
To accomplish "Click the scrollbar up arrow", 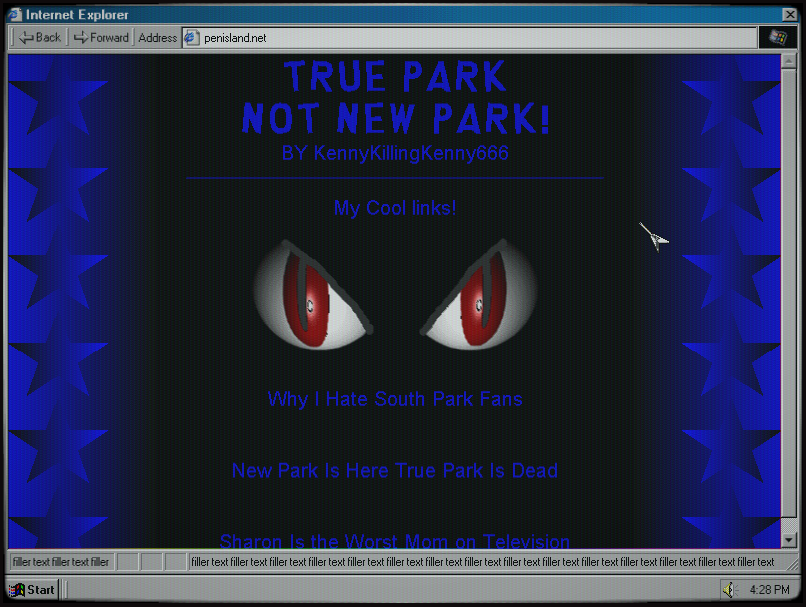I will pyautogui.click(x=789, y=62).
